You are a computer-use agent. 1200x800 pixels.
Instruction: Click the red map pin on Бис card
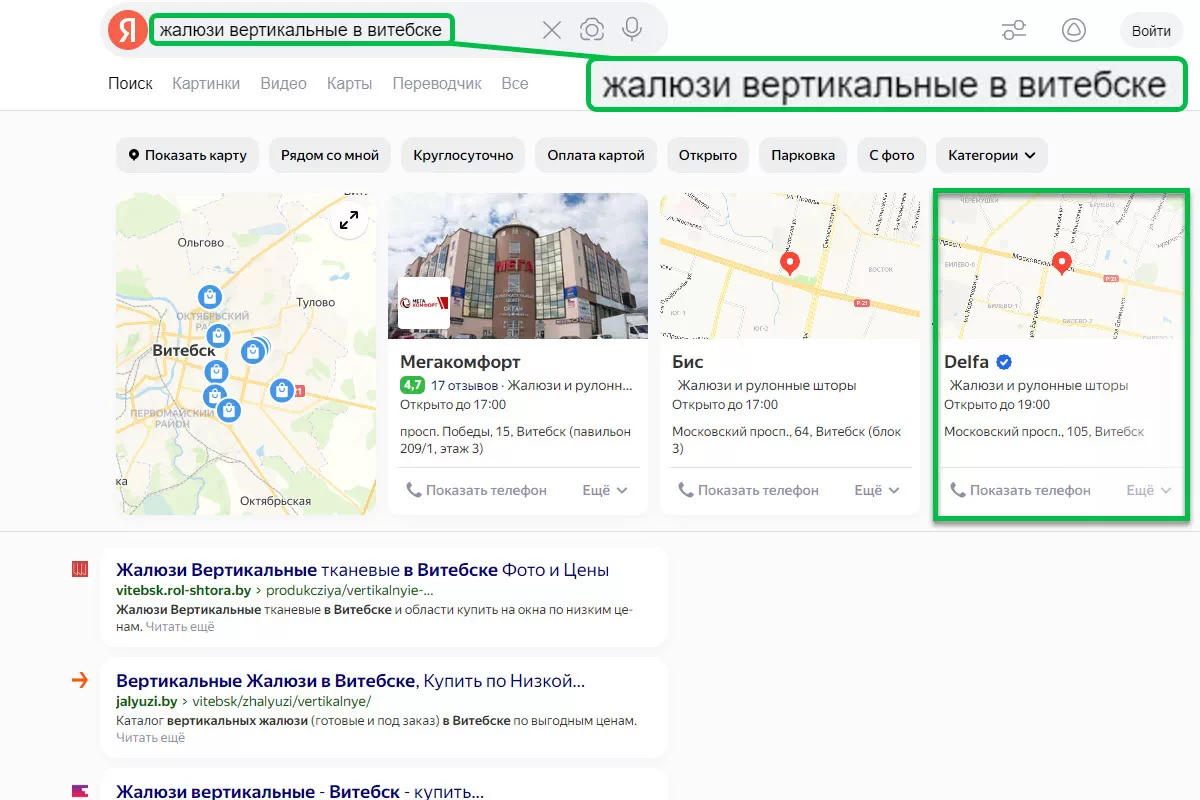click(x=790, y=263)
